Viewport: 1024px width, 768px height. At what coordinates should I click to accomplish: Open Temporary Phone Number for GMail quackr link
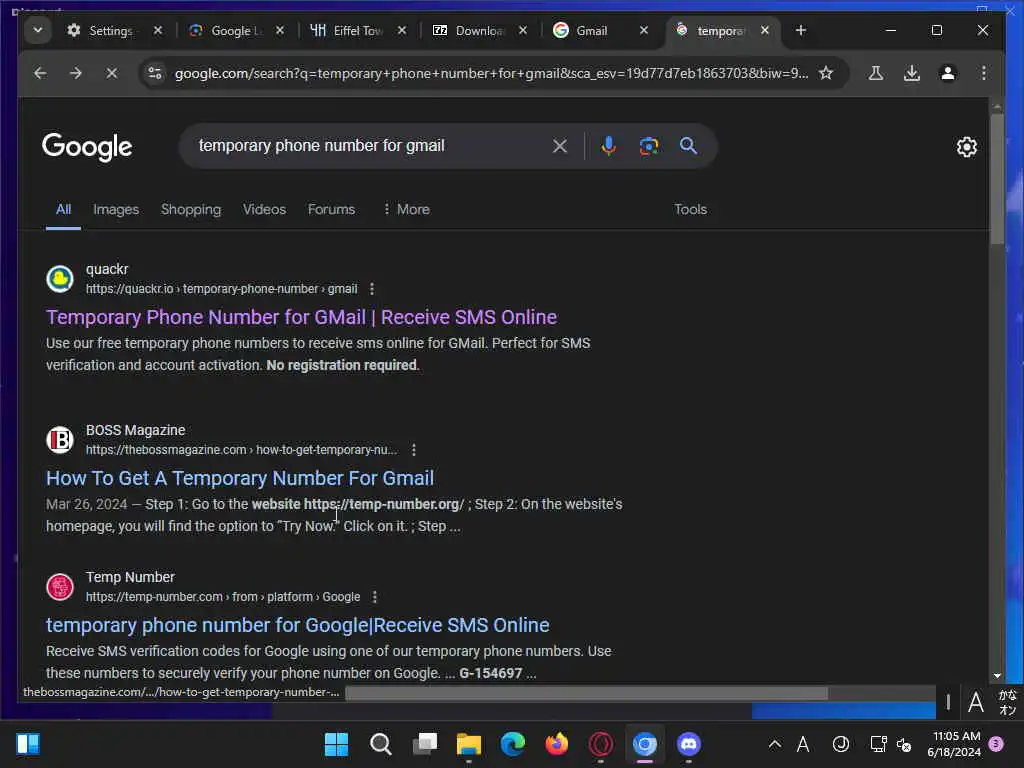(x=301, y=317)
